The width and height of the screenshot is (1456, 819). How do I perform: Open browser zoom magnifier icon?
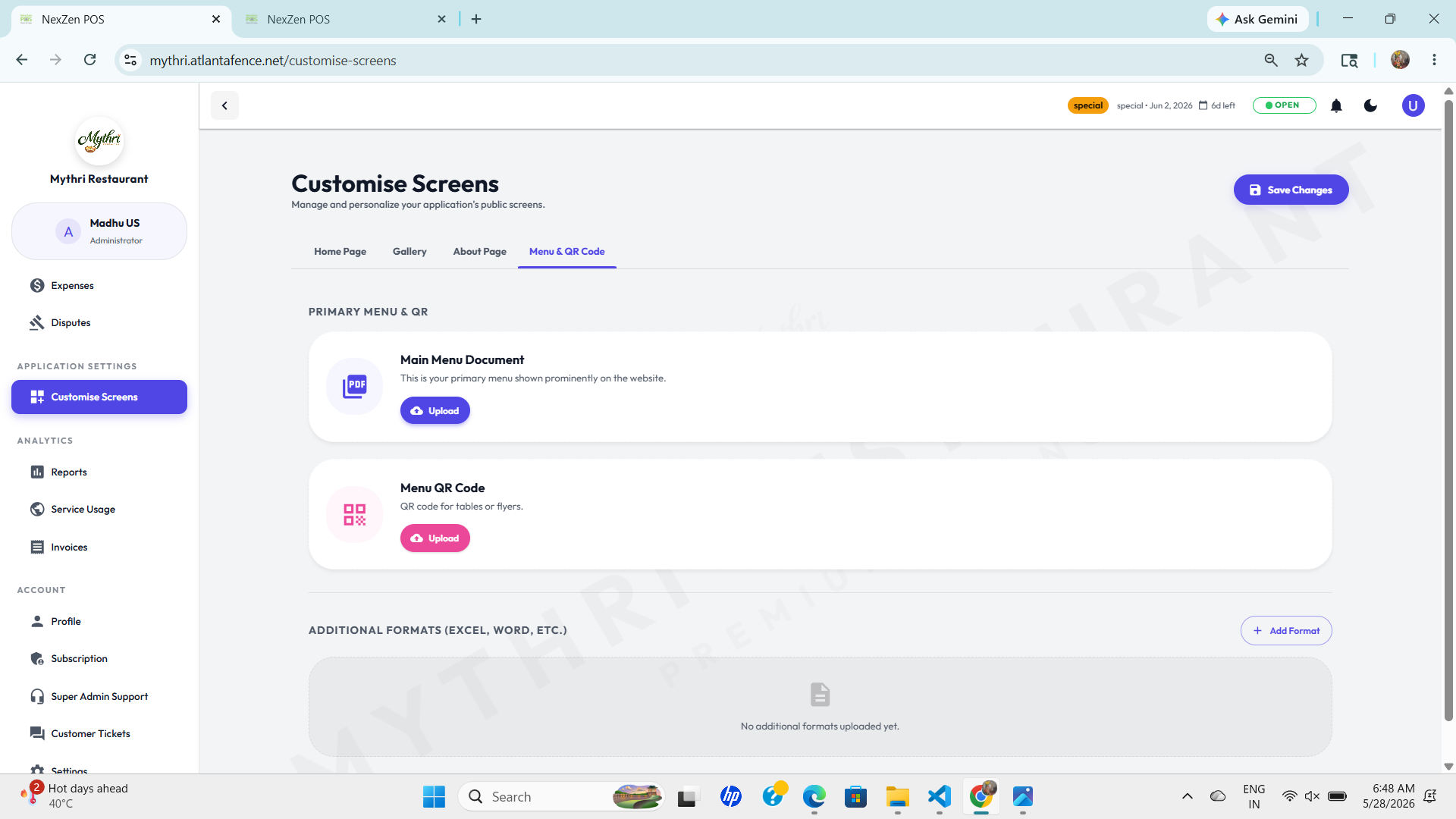tap(1271, 60)
